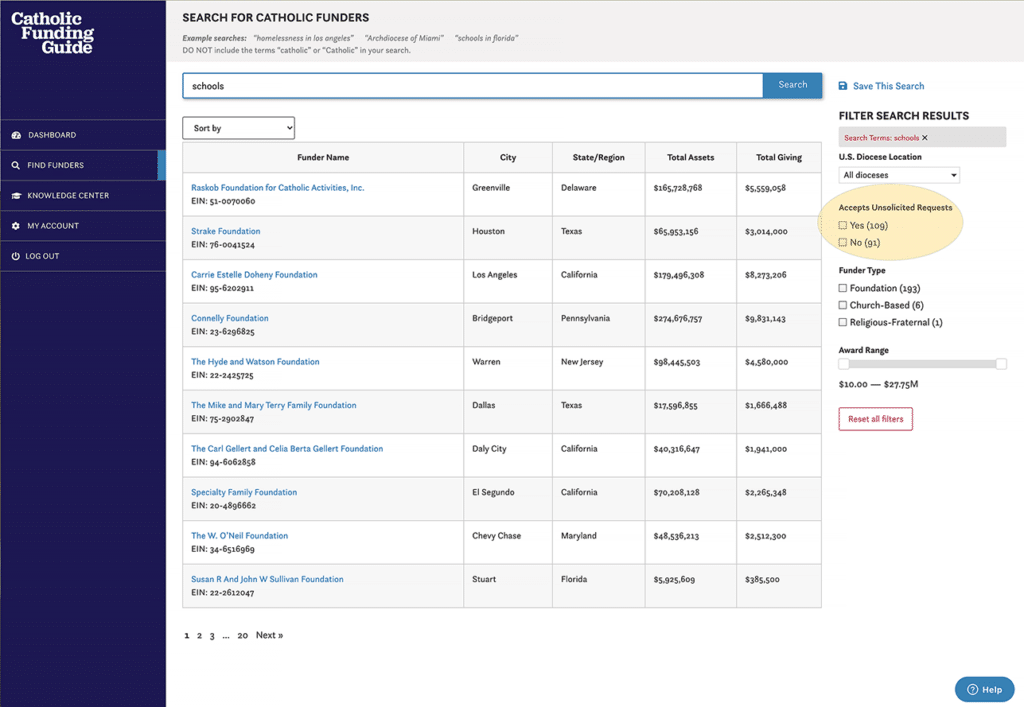Click the blue Search button
The image size is (1024, 707).
pyautogui.click(x=792, y=85)
